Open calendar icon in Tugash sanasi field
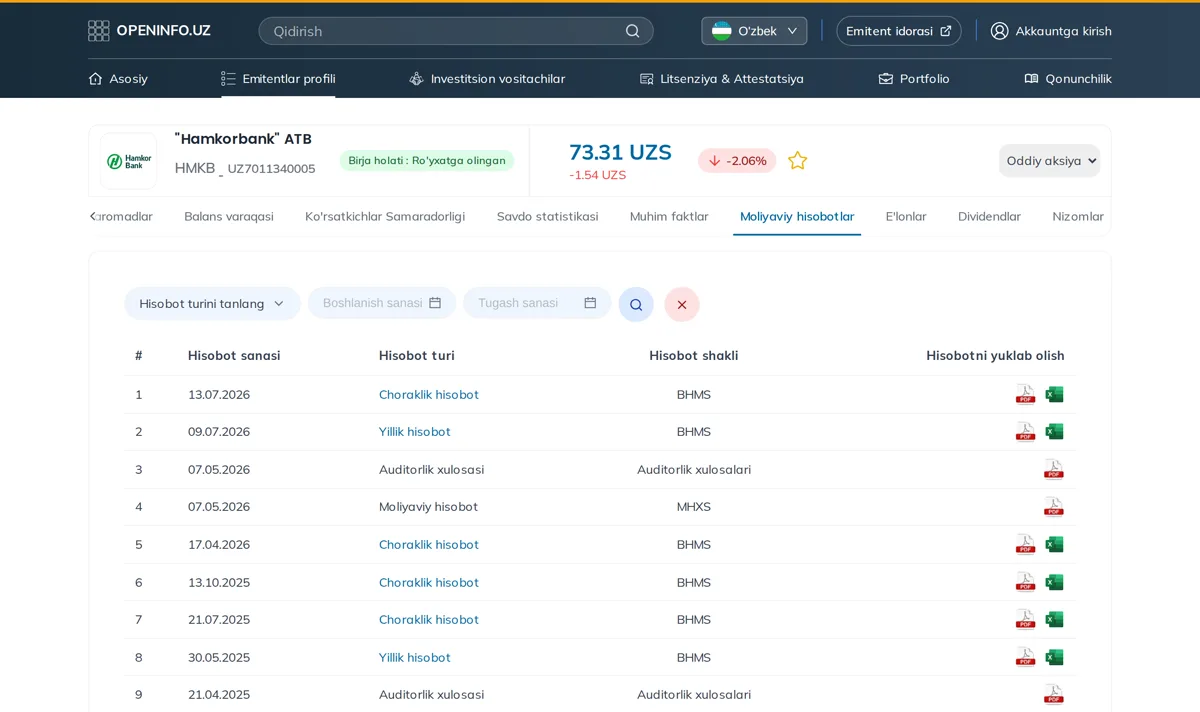The height and width of the screenshot is (712, 1200). [590, 303]
